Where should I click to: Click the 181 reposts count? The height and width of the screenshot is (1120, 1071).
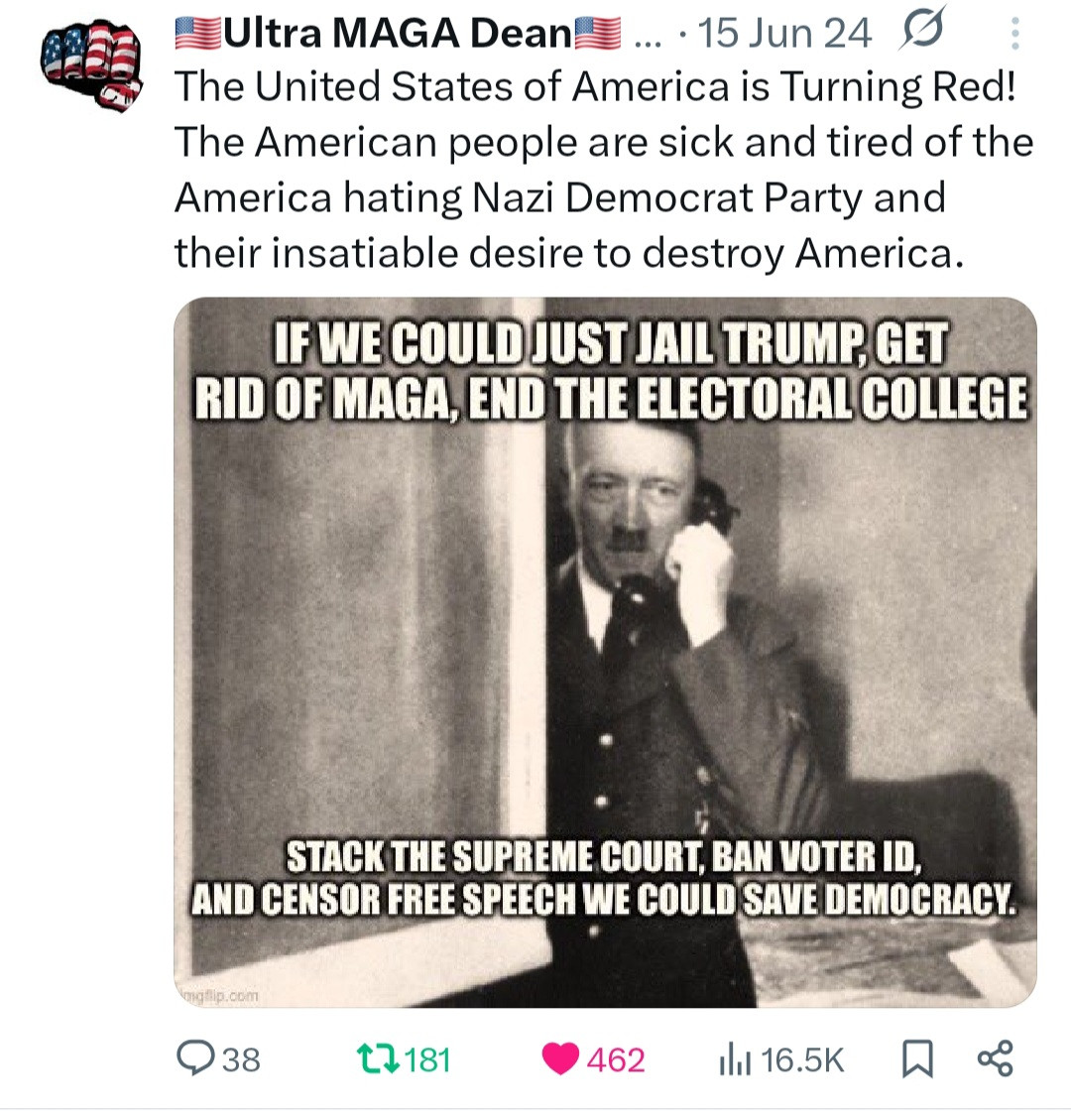pyautogui.click(x=427, y=1059)
